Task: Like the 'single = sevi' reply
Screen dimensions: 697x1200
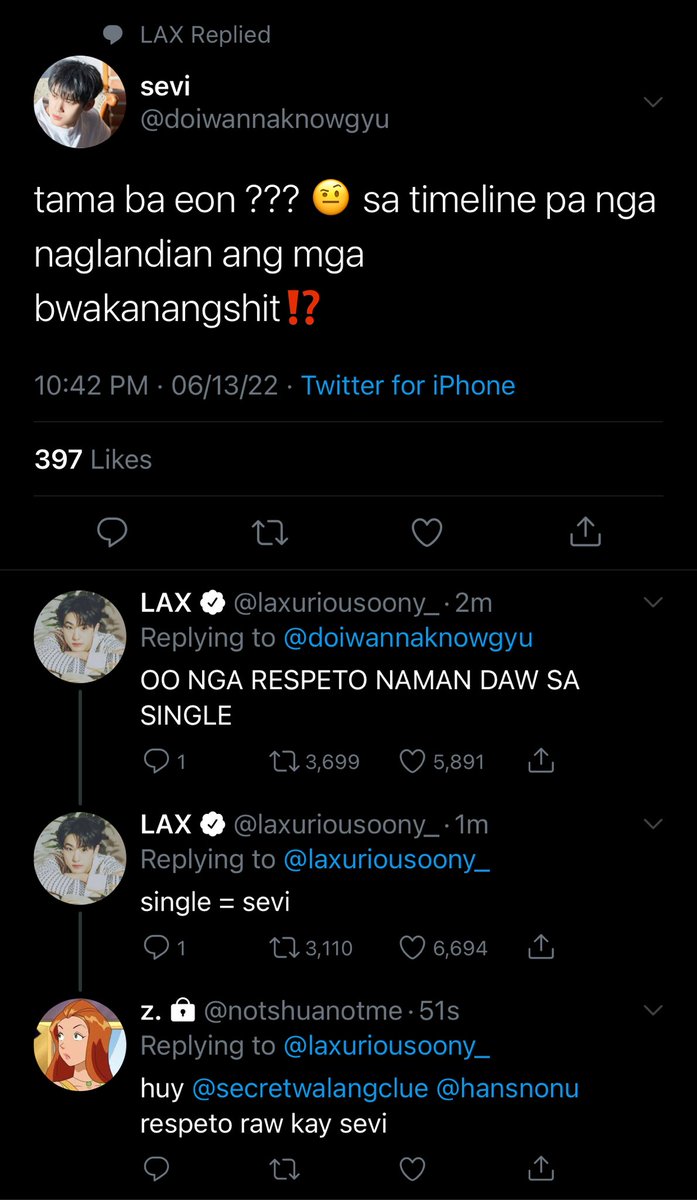Action: pos(443,947)
